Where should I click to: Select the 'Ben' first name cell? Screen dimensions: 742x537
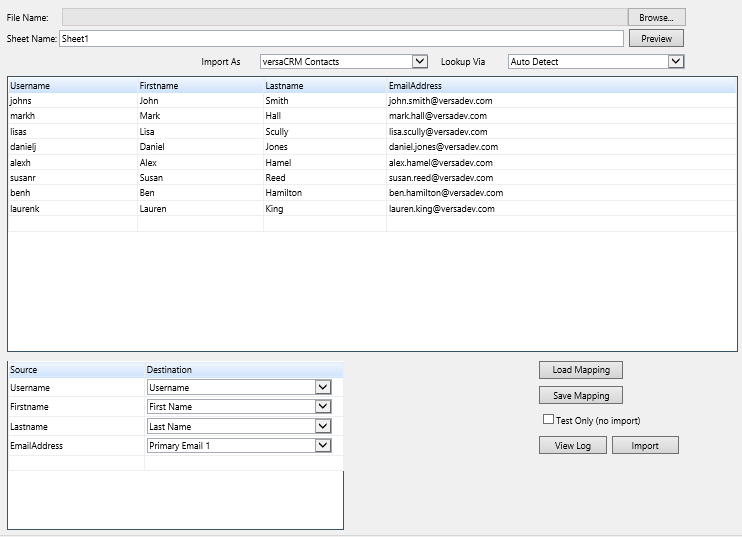tap(200, 193)
